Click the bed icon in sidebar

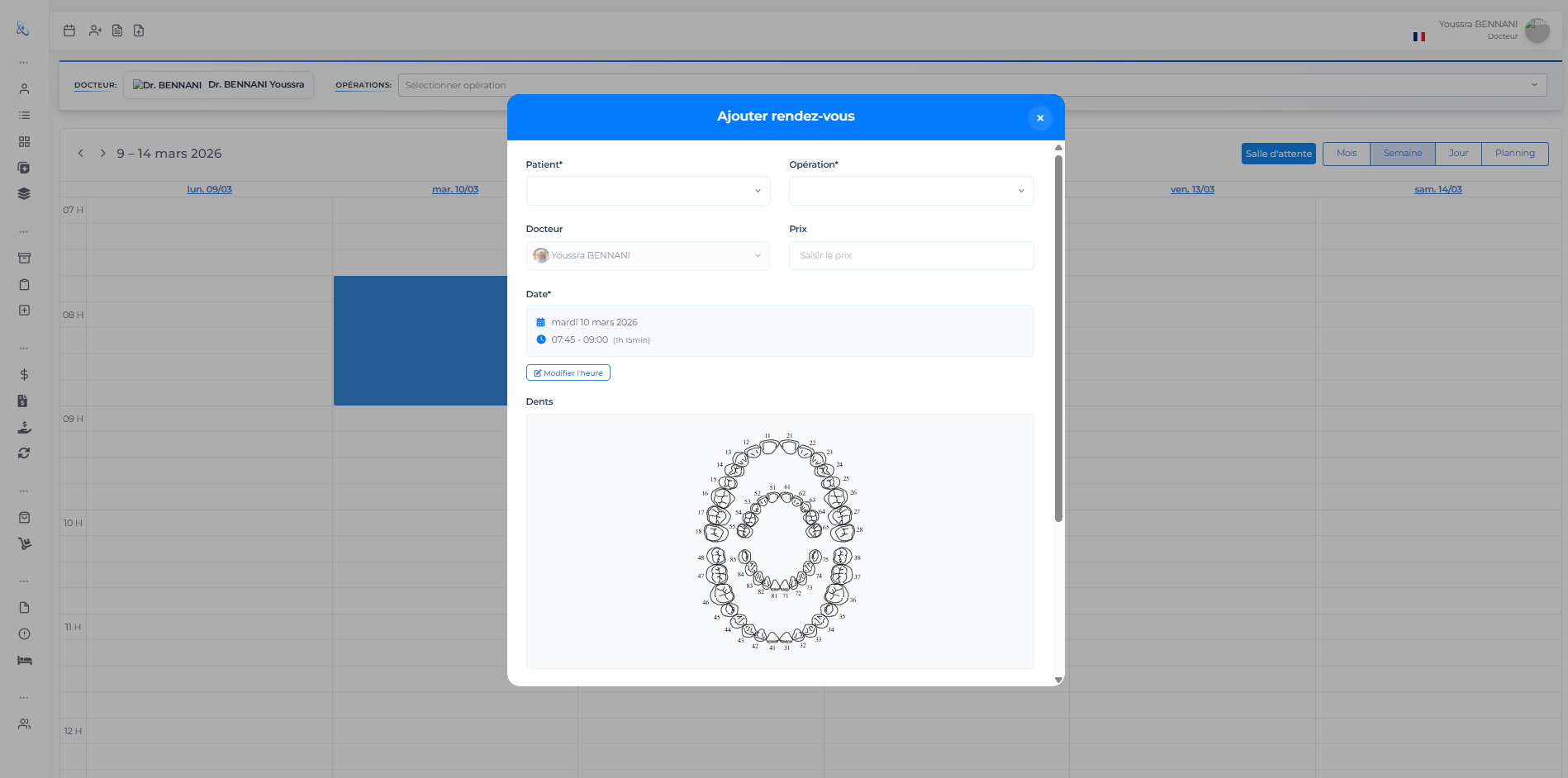(x=24, y=661)
